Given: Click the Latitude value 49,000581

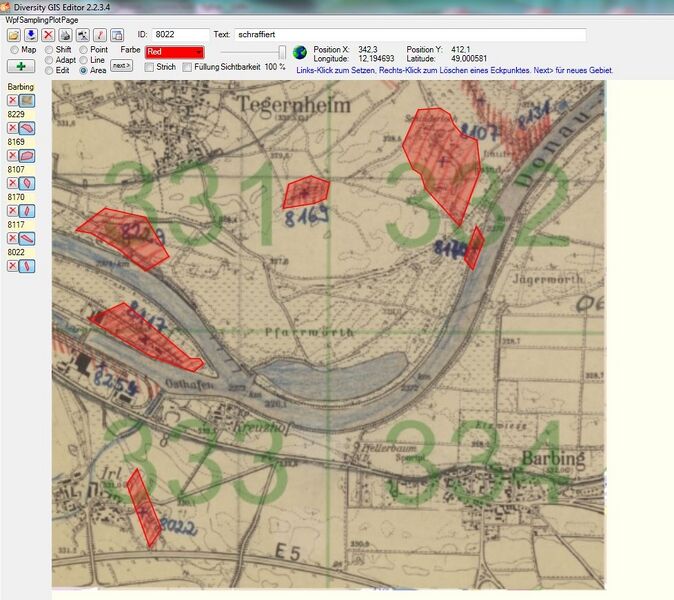Looking at the screenshot, I should click(469, 58).
